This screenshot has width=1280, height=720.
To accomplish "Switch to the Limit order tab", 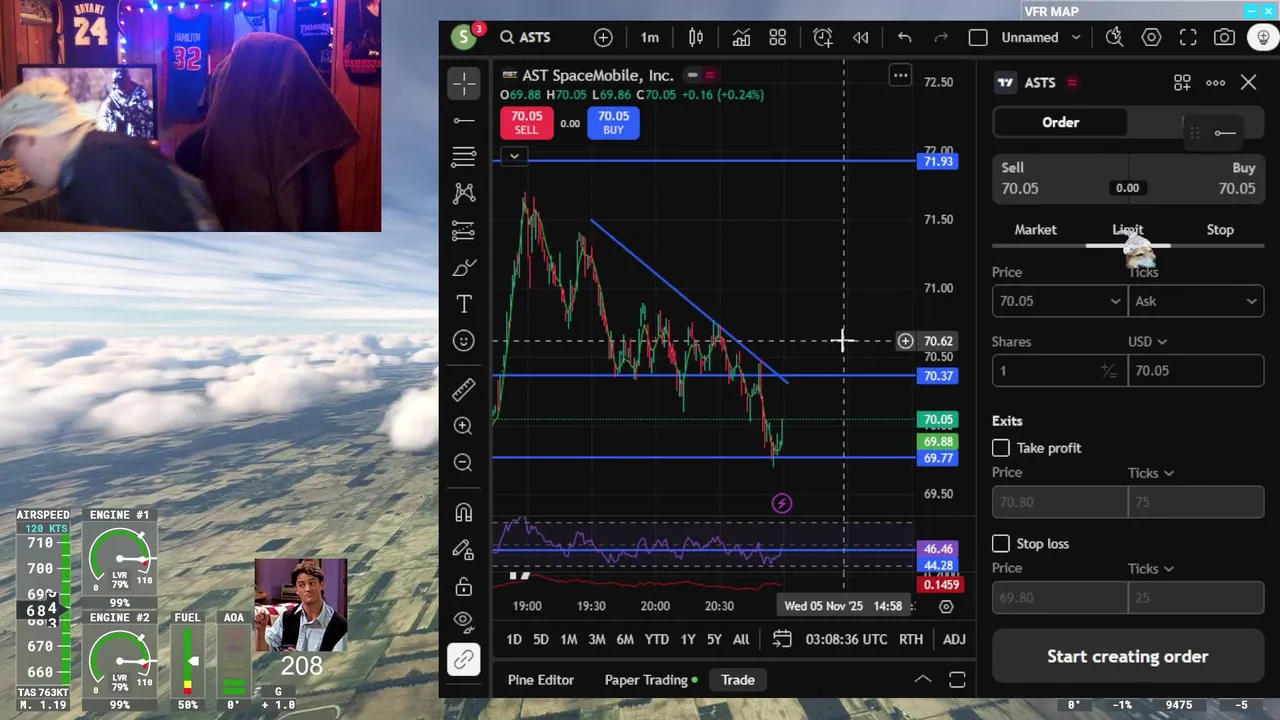I will (1127, 230).
